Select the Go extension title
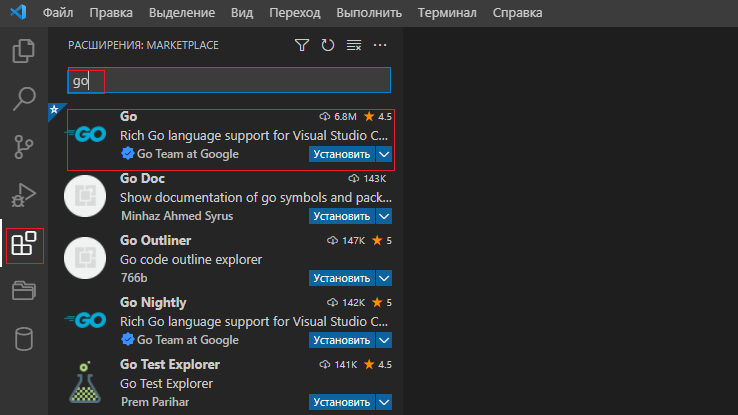 click(128, 116)
